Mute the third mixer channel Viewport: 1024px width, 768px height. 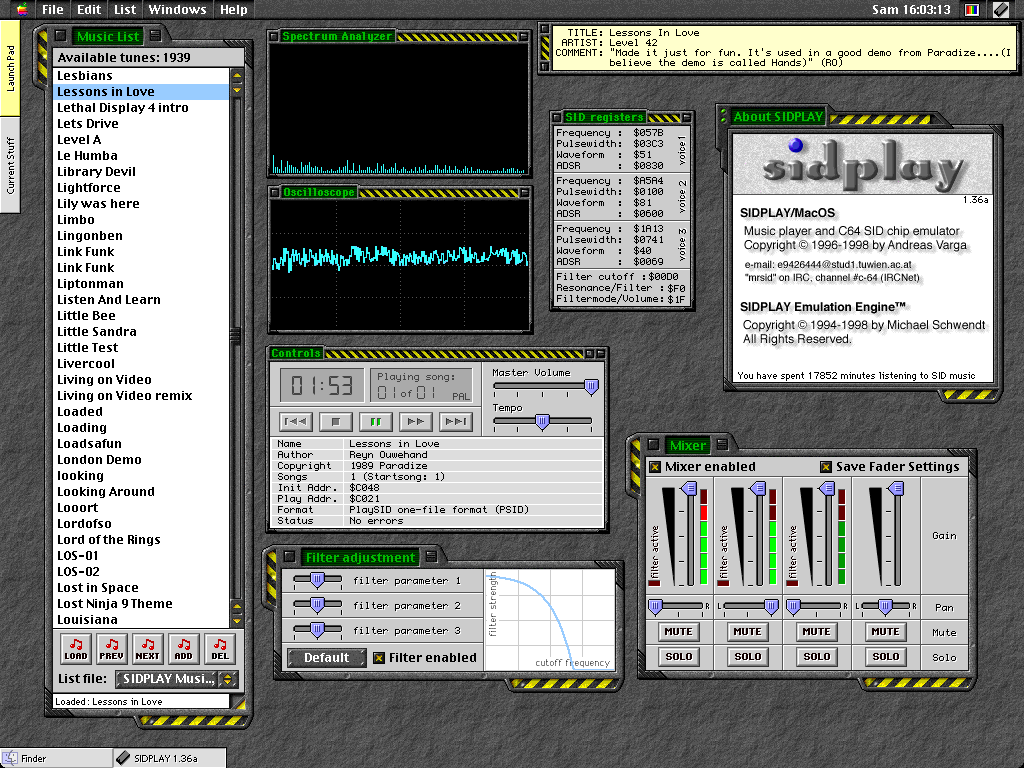point(816,632)
